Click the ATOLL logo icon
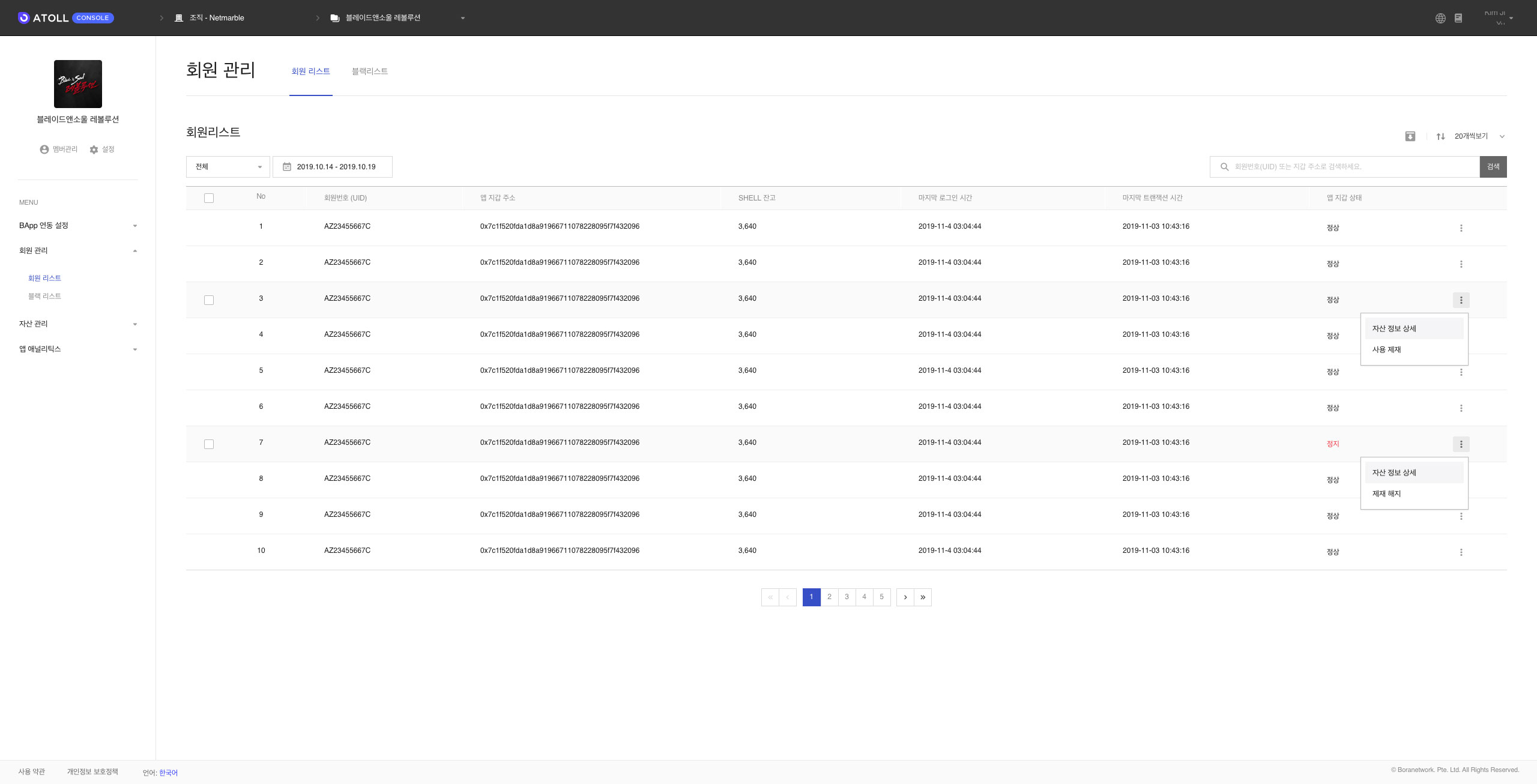The height and width of the screenshot is (784, 1537). (x=24, y=18)
